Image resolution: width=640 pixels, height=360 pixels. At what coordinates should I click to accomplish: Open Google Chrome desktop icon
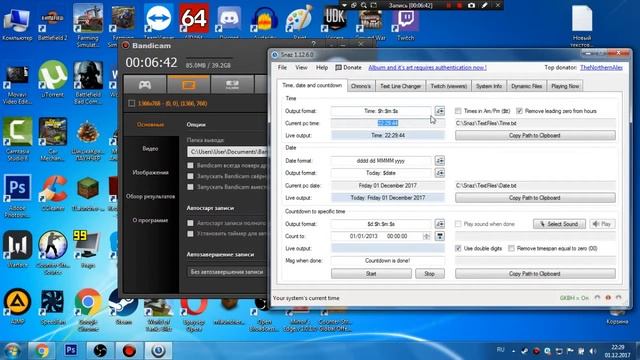coord(88,309)
